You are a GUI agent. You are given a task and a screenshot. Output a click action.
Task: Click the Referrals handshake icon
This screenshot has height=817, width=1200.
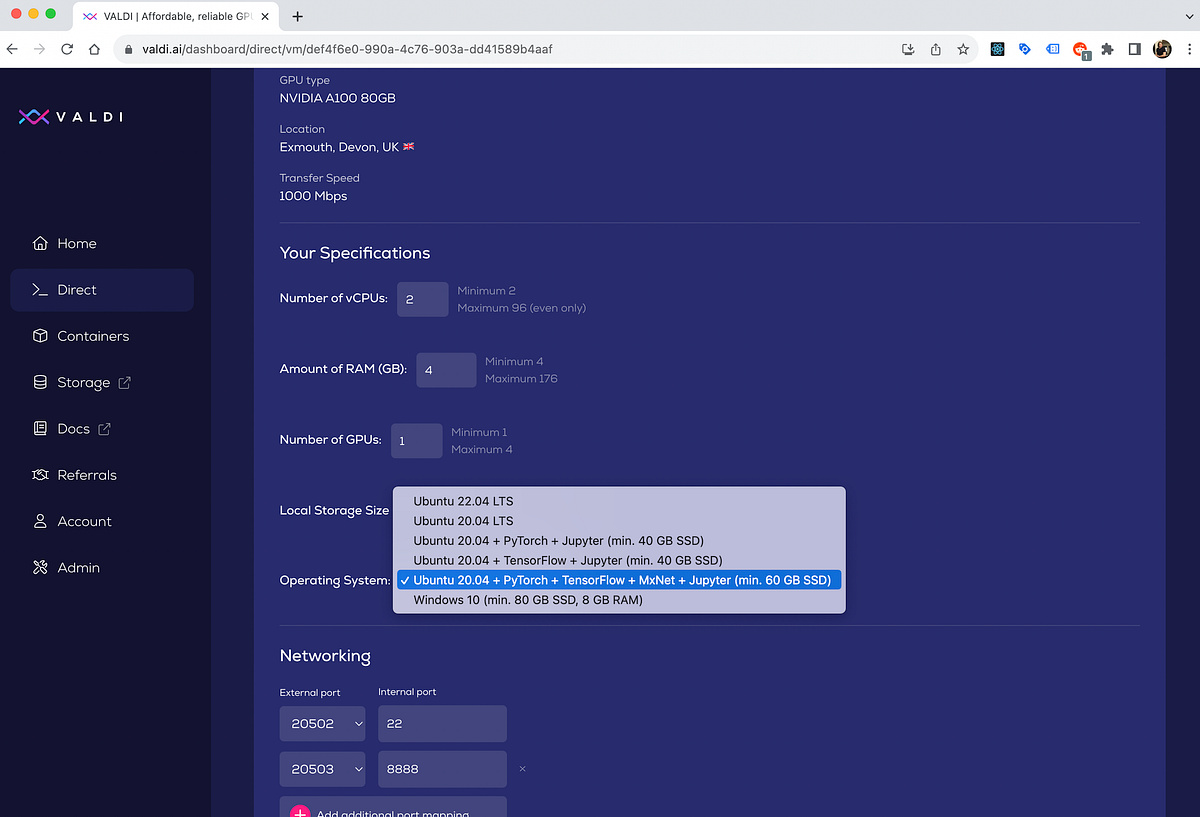[x=40, y=475]
